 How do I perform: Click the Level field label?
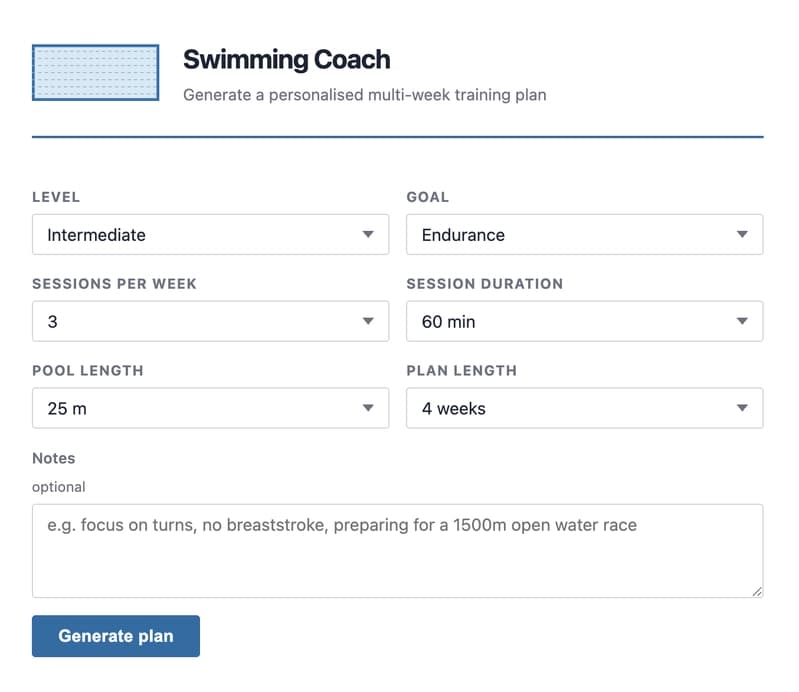coord(56,197)
